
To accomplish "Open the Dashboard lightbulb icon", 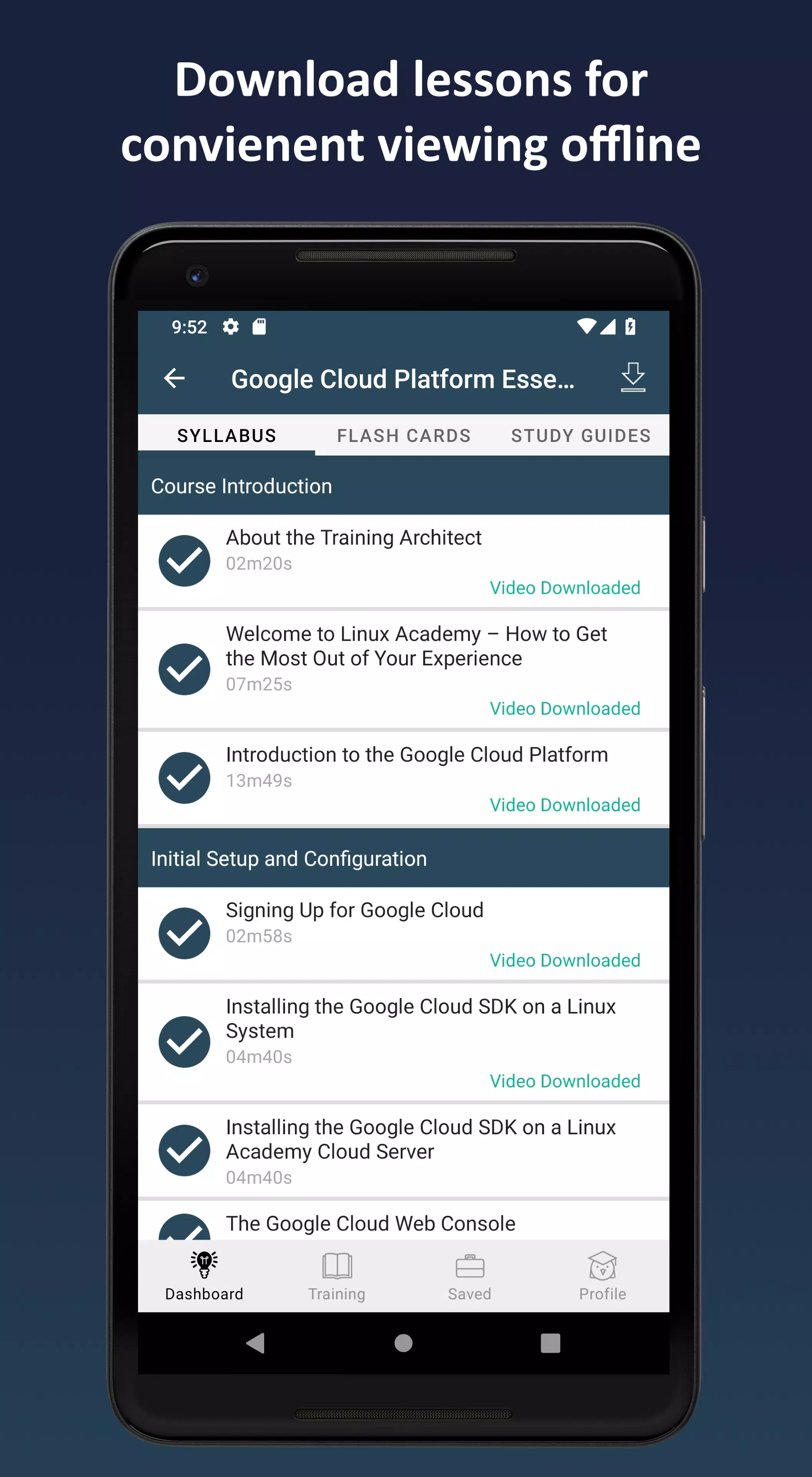I will pyautogui.click(x=204, y=1264).
